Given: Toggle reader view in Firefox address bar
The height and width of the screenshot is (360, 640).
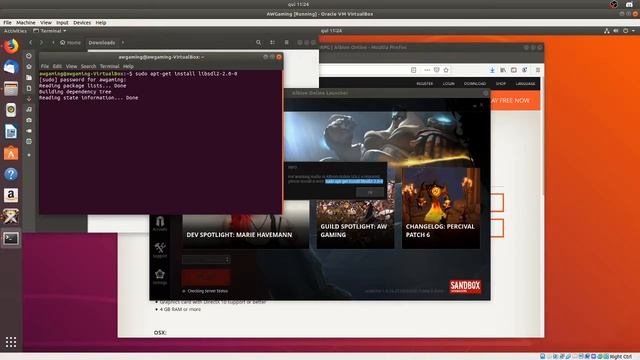Looking at the screenshot, I should coord(413,70).
